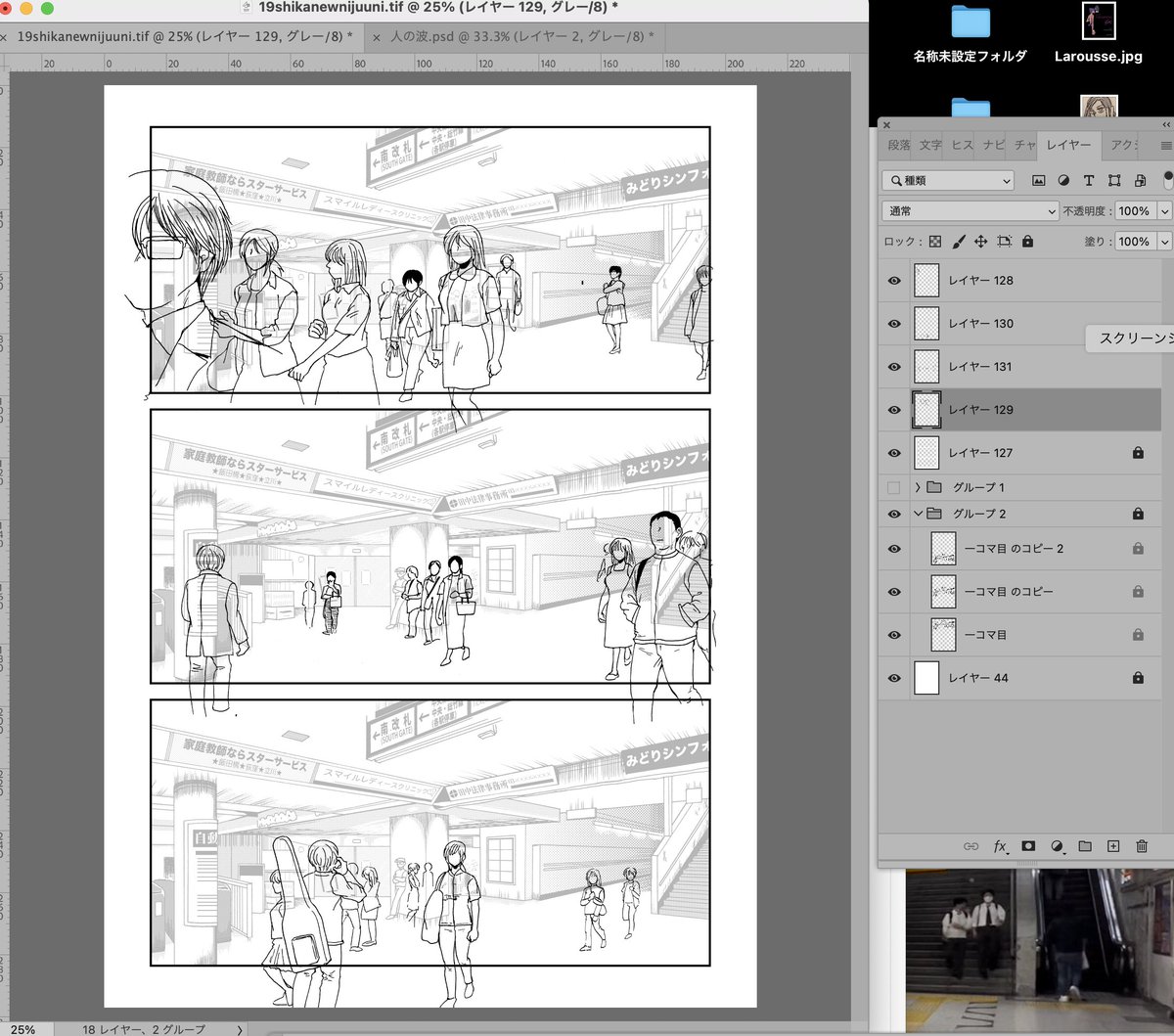Hide レイヤー 127 with its eye icon
The width and height of the screenshot is (1174, 1036).
pyautogui.click(x=894, y=453)
